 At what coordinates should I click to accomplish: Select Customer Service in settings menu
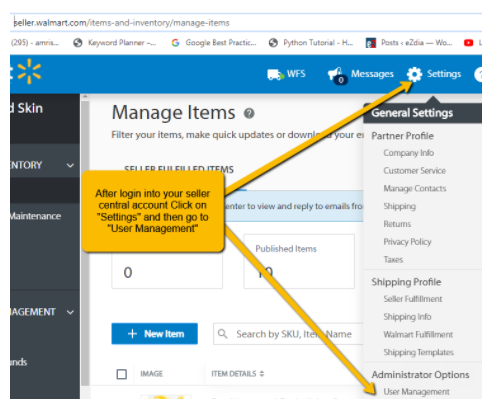(x=414, y=170)
